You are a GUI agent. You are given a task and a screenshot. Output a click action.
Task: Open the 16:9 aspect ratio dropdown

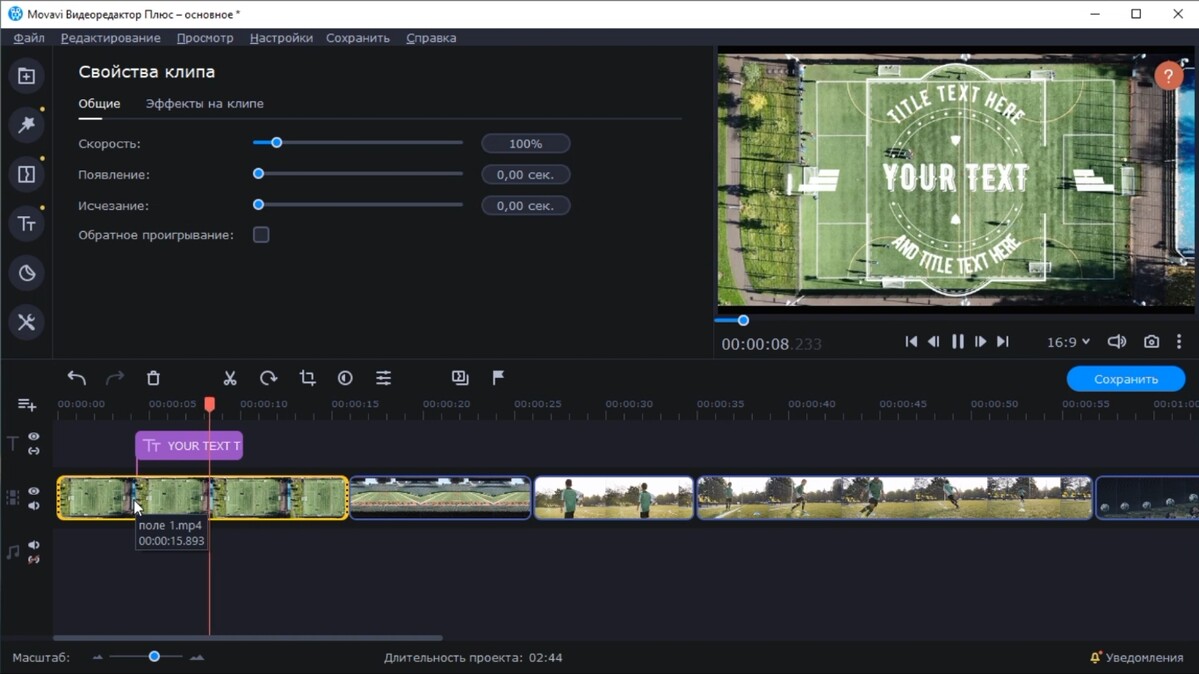click(1068, 342)
